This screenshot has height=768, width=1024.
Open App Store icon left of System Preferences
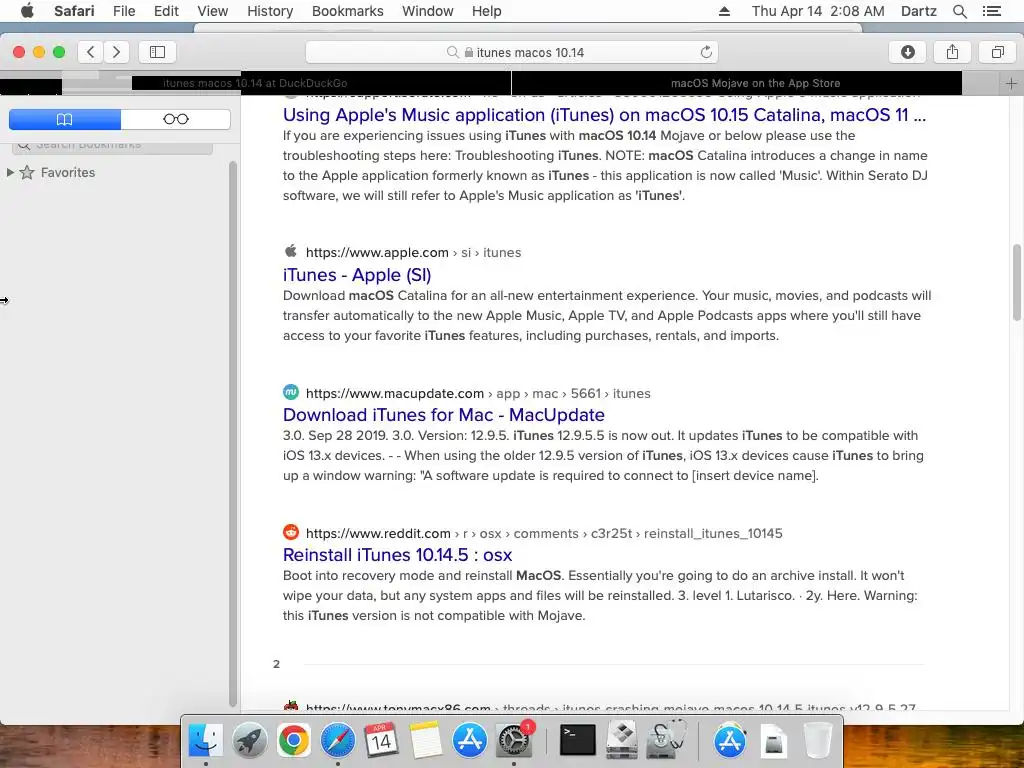click(x=470, y=741)
